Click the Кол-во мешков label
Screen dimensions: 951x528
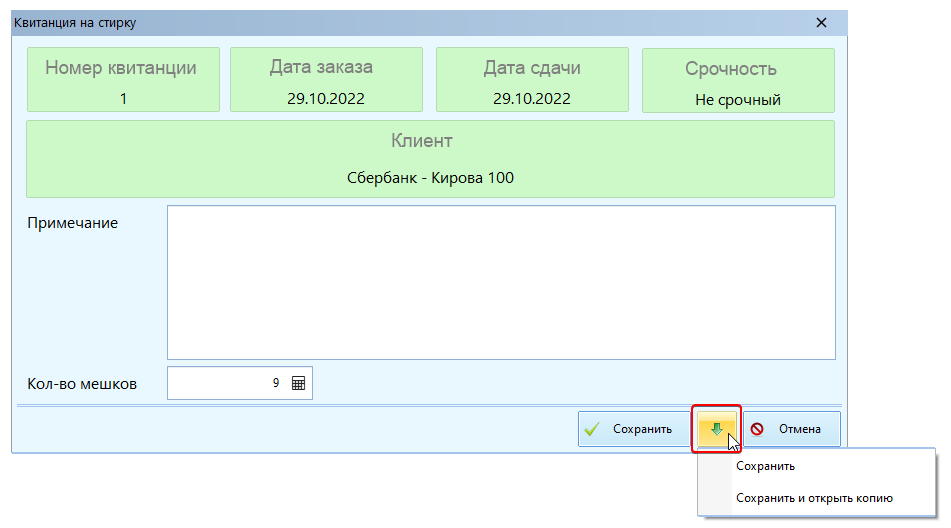coord(82,383)
